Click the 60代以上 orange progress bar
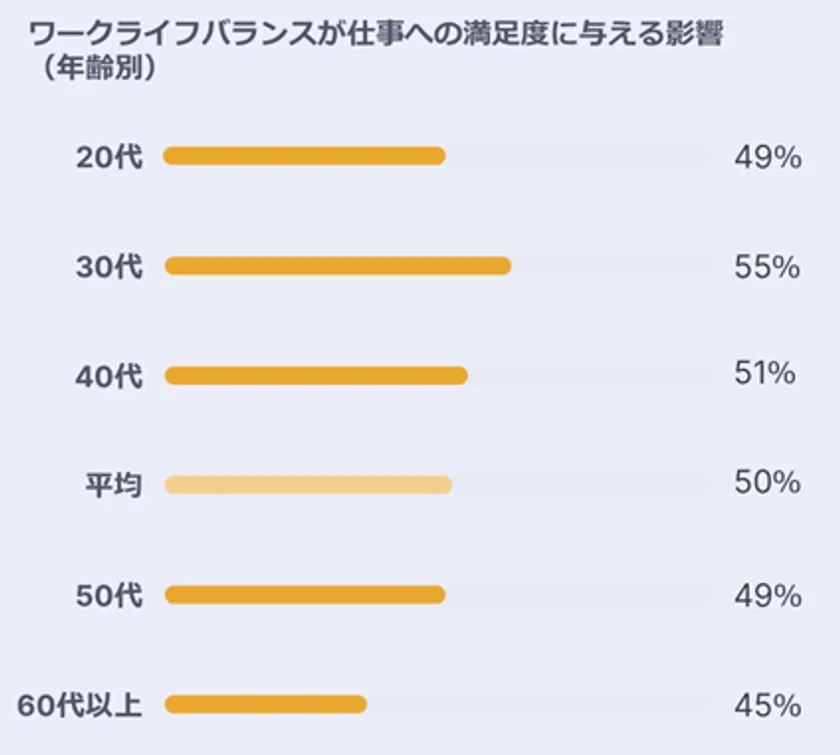The width and height of the screenshot is (840, 755). [x=265, y=705]
